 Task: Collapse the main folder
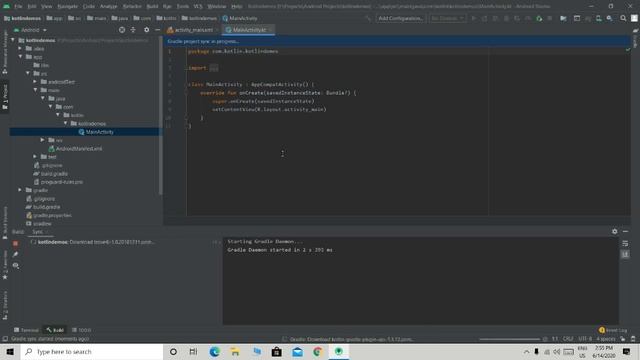tap(36, 90)
